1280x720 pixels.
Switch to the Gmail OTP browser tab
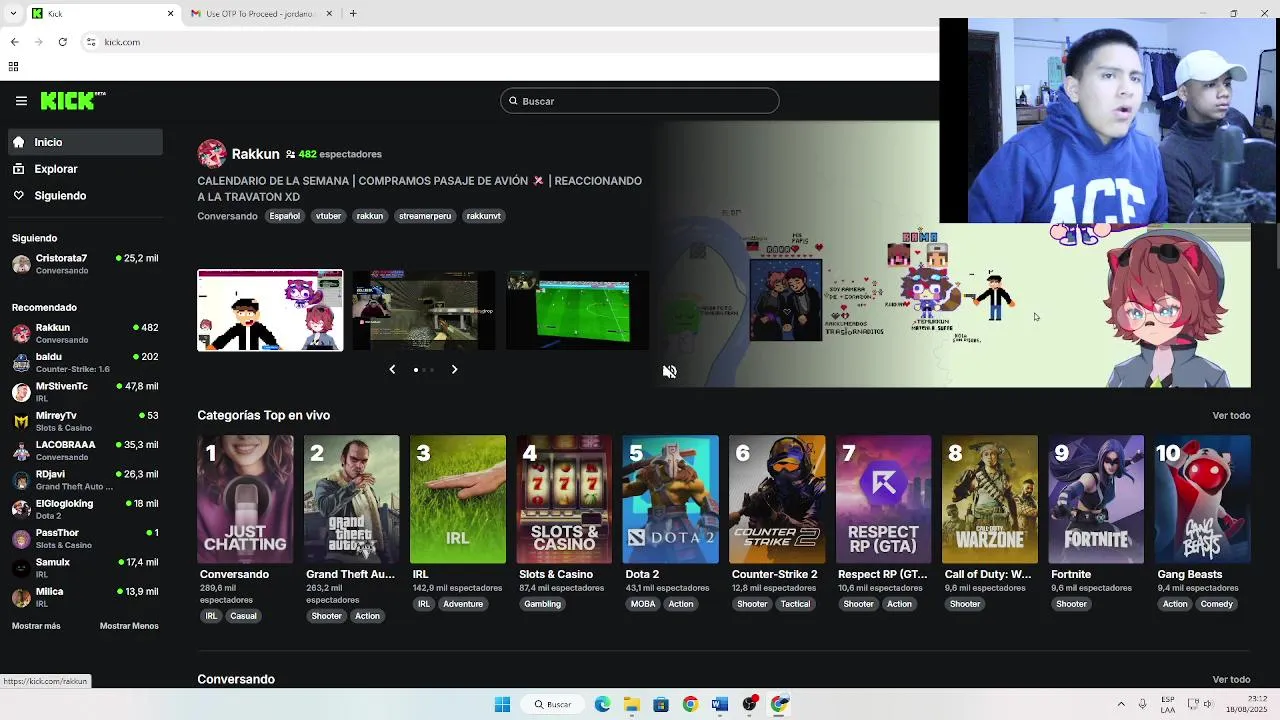(x=259, y=14)
